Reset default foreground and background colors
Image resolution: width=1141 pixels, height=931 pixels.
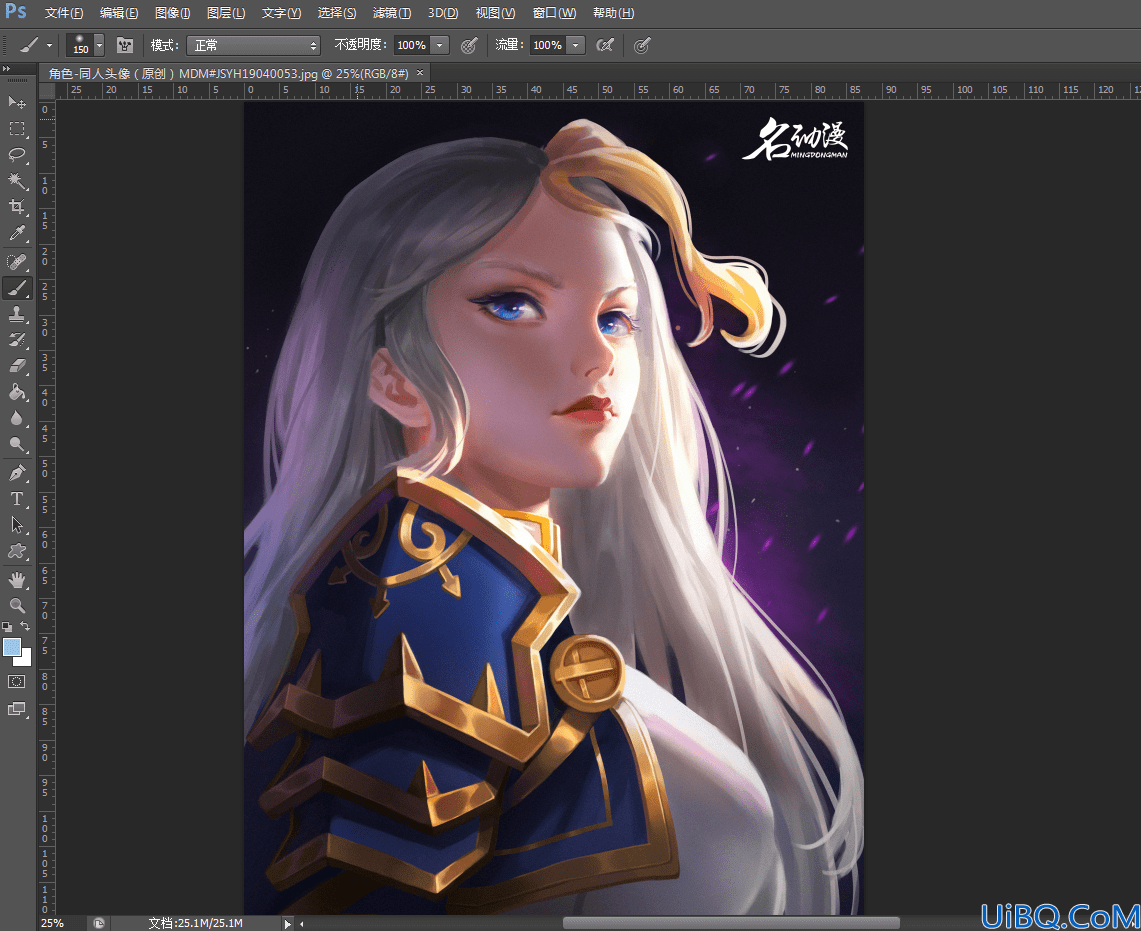(x=7, y=627)
